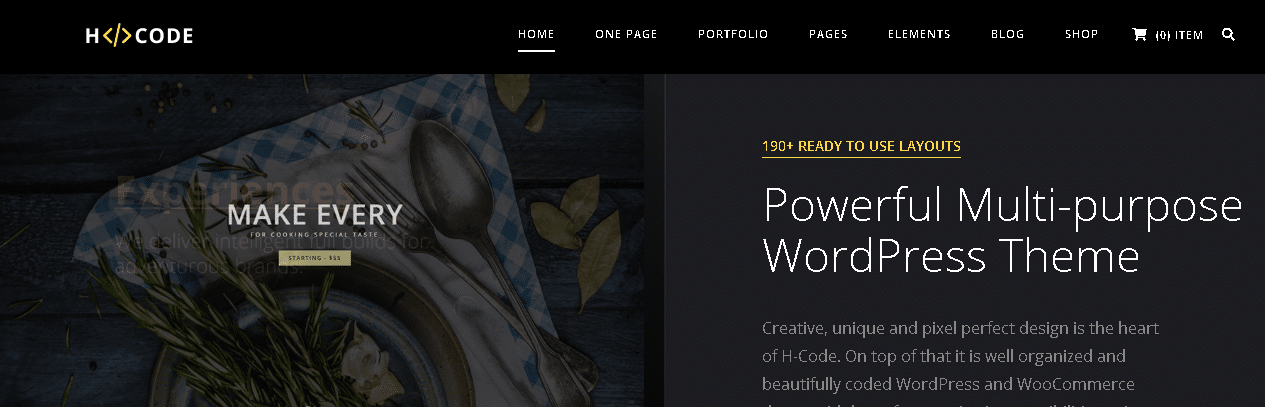1265x407 pixels.
Task: Open the Shop menu
Action: point(1081,34)
